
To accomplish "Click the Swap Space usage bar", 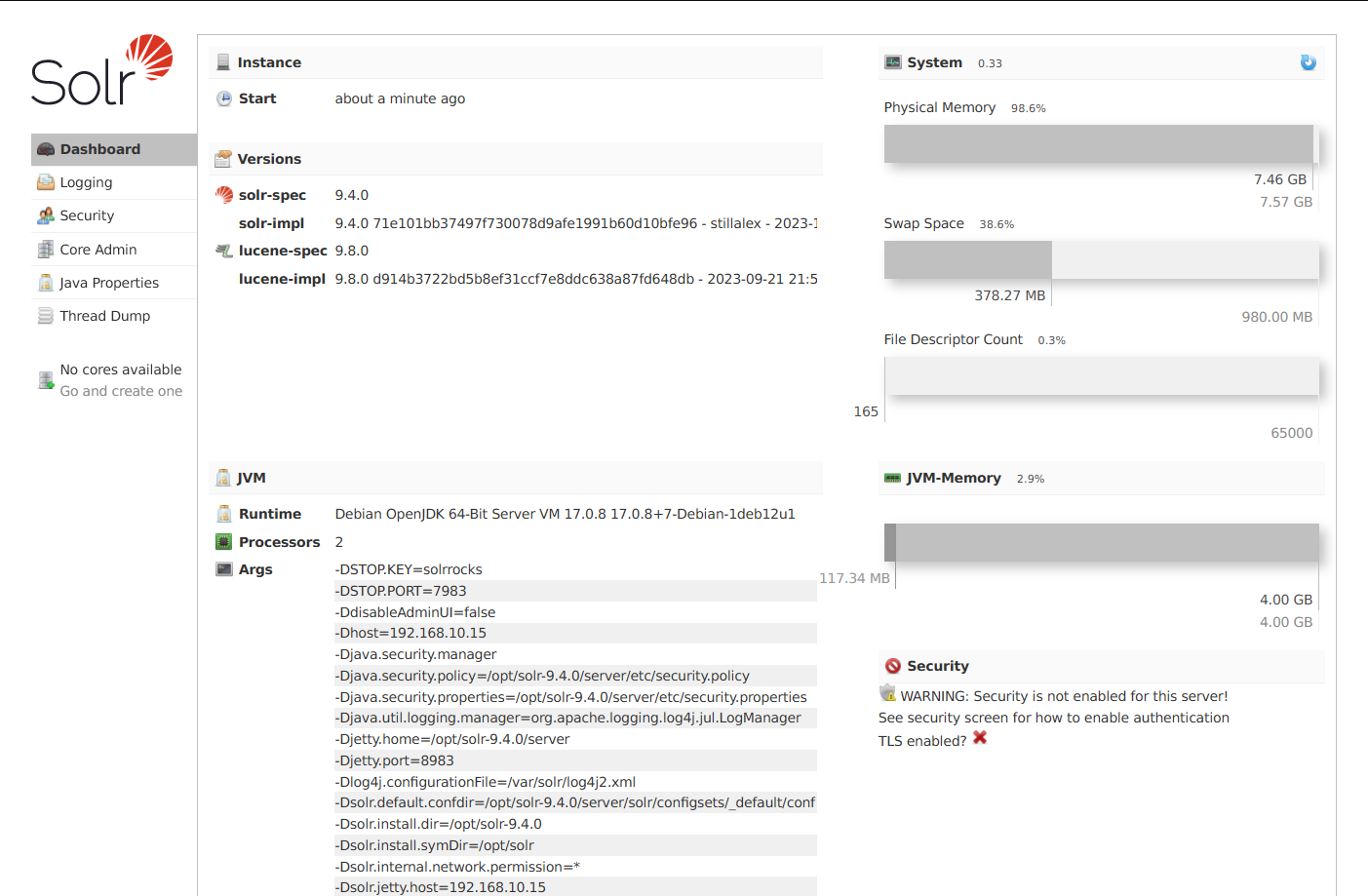I will pyautogui.click(x=1101, y=259).
